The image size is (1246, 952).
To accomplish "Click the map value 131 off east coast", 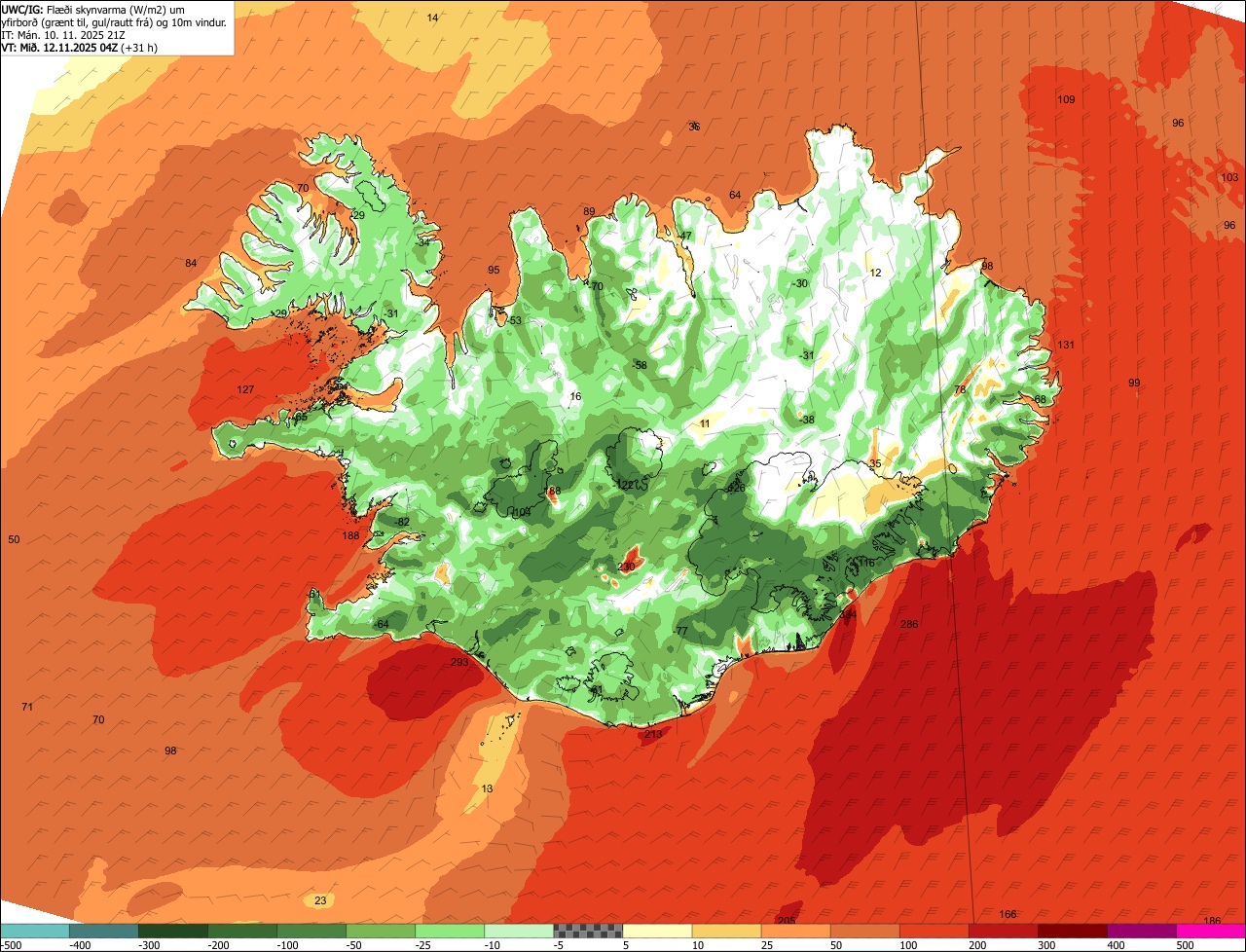I will click(x=1066, y=345).
